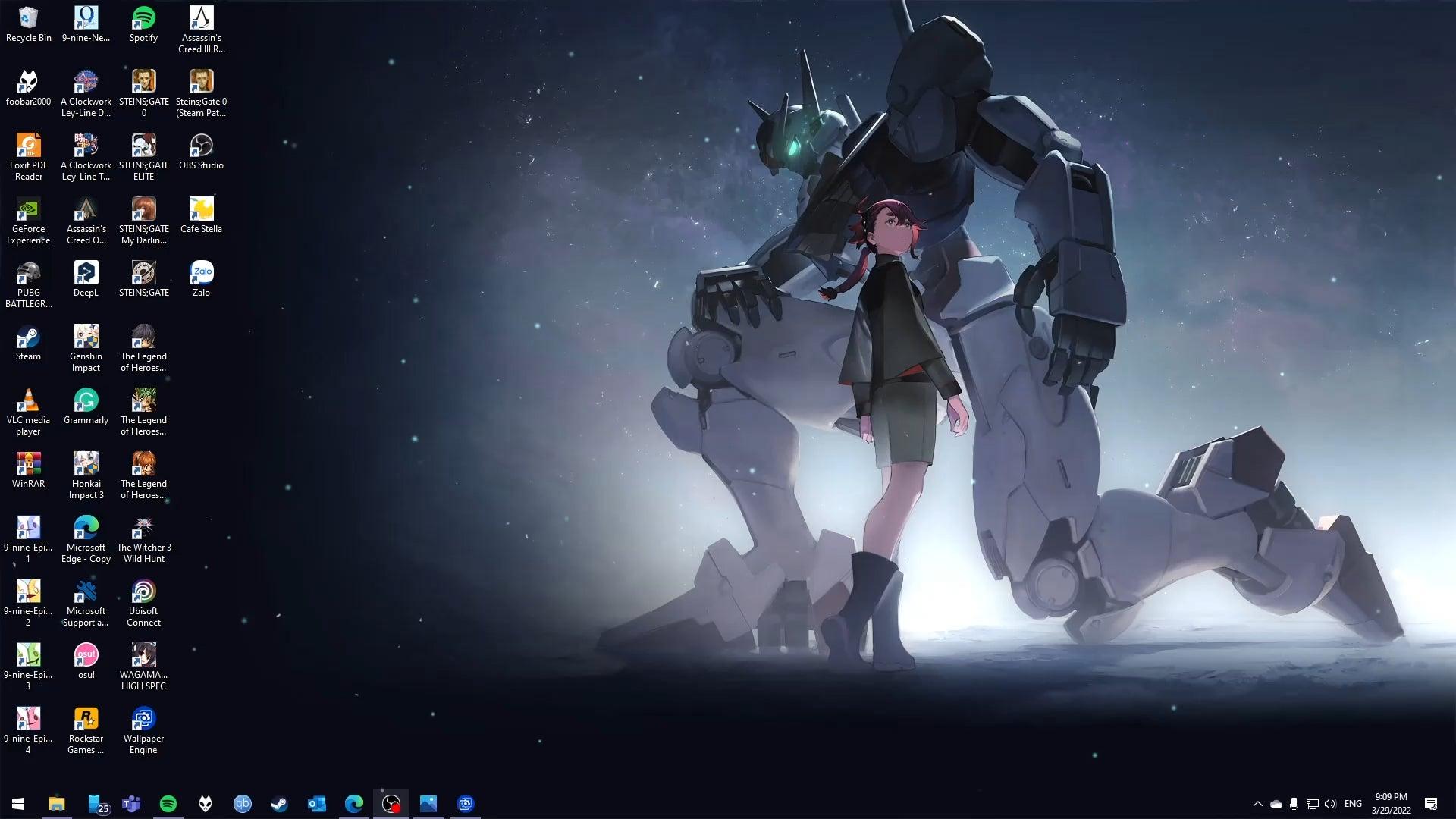Open Microsoft Edge in the taskbar
Viewport: 1456px width, 819px height.
pyautogui.click(x=354, y=803)
